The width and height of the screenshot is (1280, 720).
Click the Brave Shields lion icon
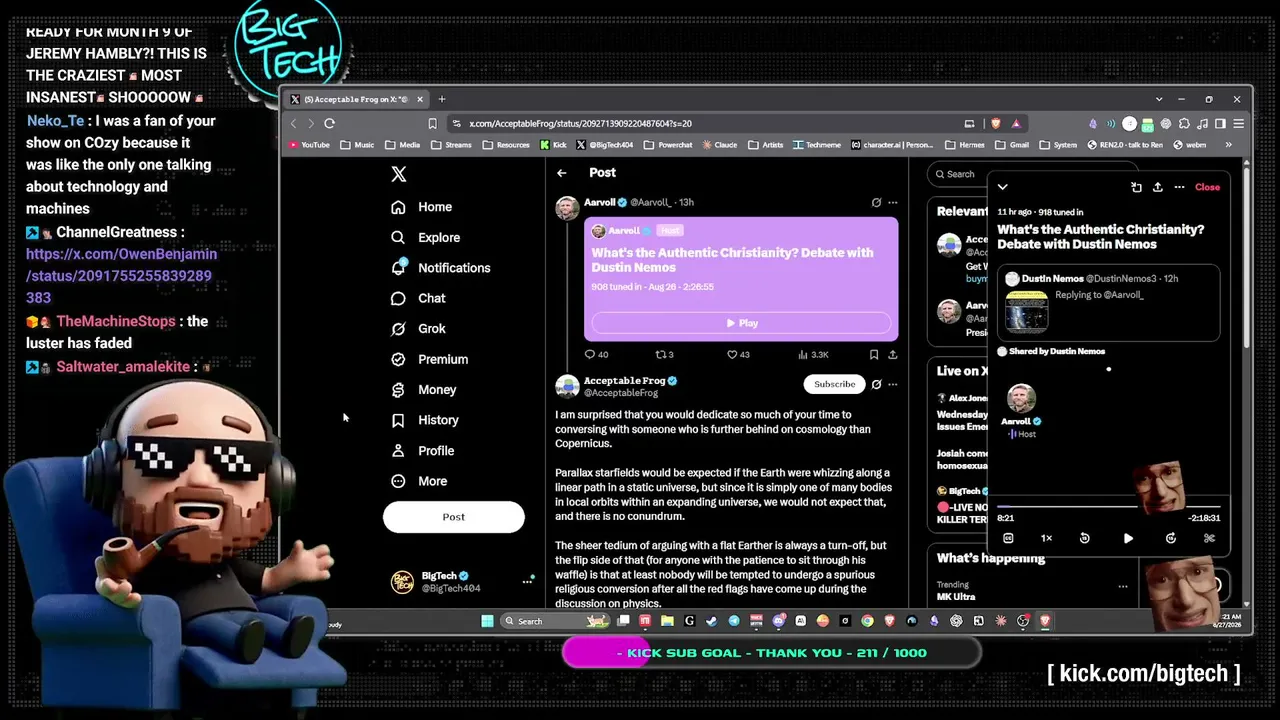[x=995, y=123]
